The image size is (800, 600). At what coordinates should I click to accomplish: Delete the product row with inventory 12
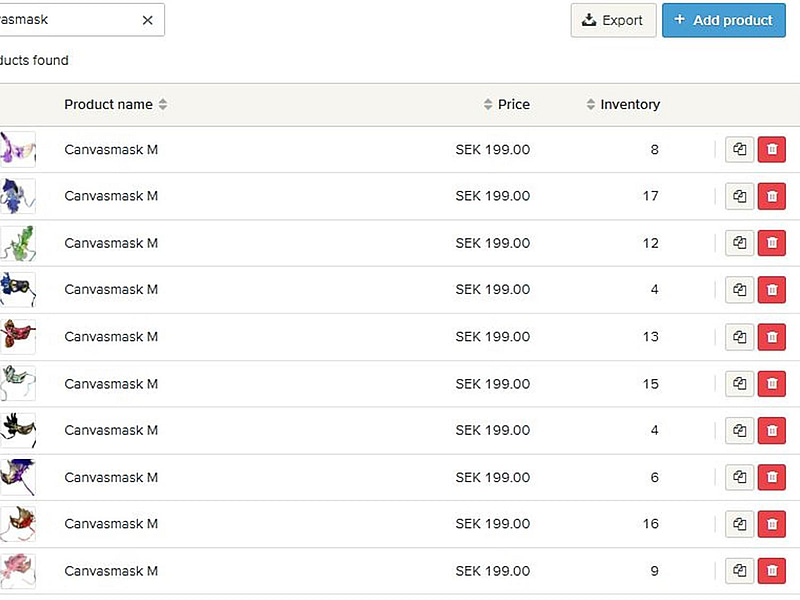click(x=771, y=243)
